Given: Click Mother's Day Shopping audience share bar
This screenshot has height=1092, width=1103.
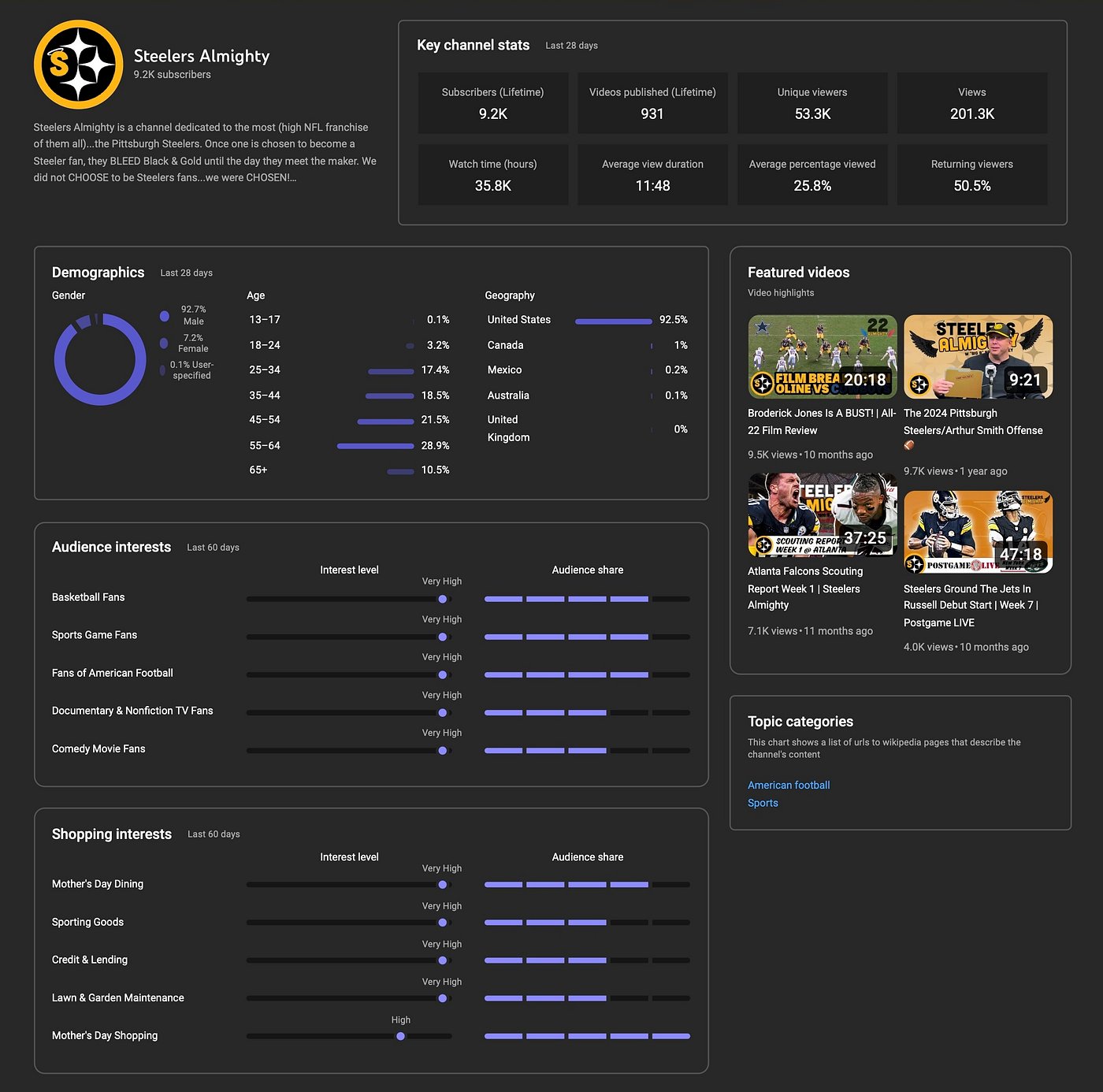Looking at the screenshot, I should tap(587, 1036).
